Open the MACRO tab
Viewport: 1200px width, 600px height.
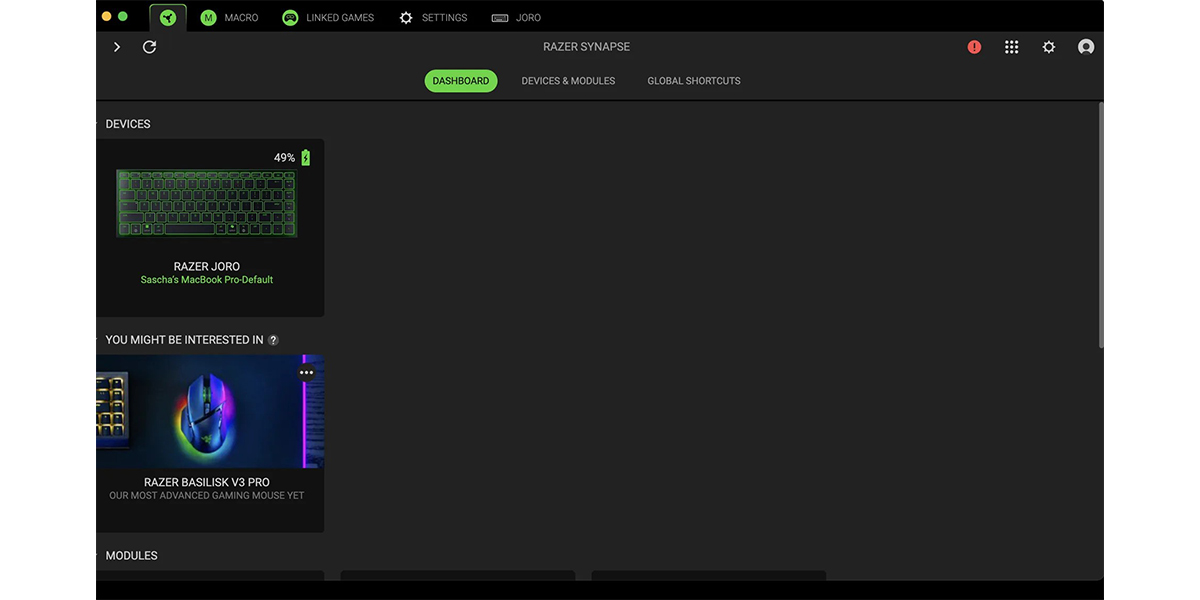click(229, 18)
